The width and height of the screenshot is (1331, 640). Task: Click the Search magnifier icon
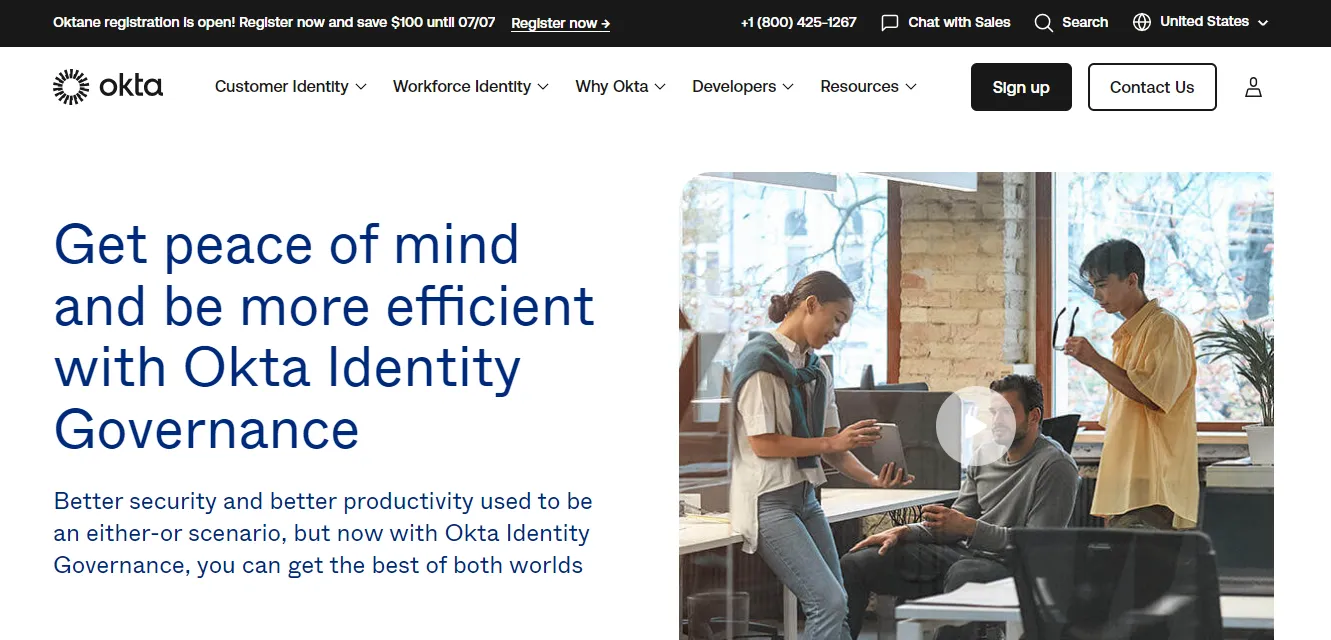click(x=1043, y=22)
